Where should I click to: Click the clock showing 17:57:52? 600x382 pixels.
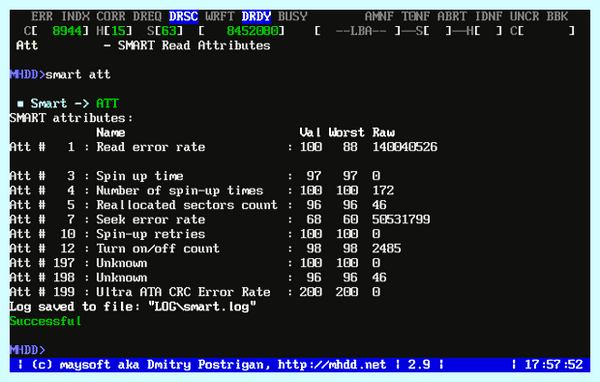click(x=554, y=365)
